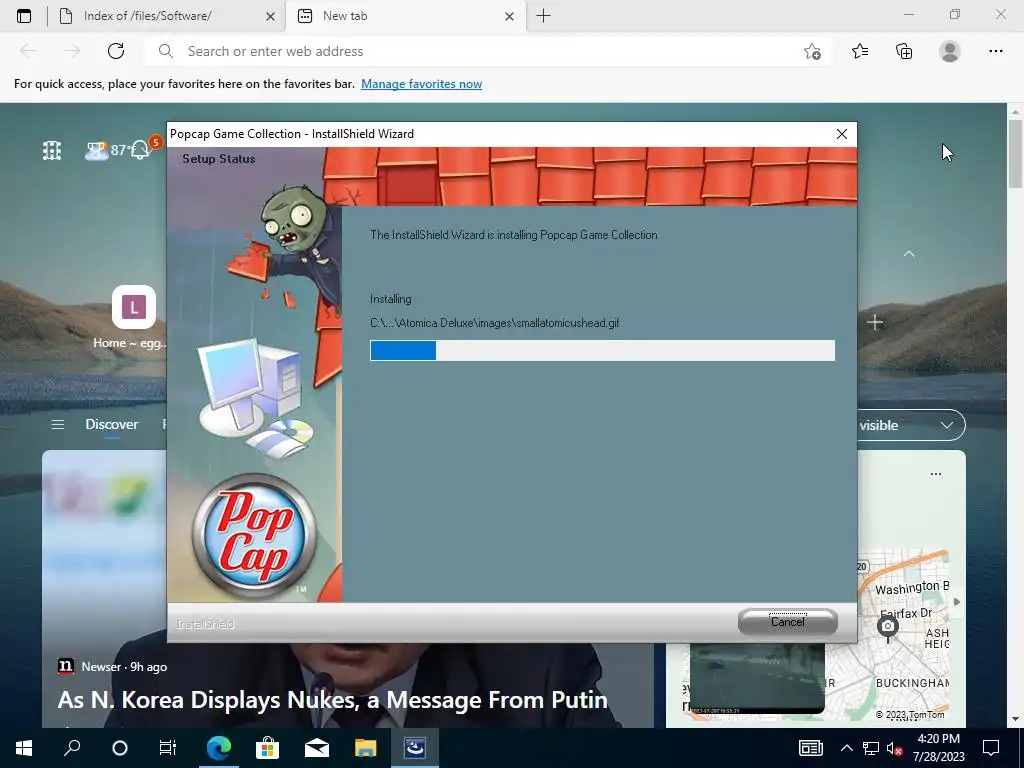This screenshot has height=768, width=1024.
Task: Select the Discover feed tab
Action: point(112,424)
